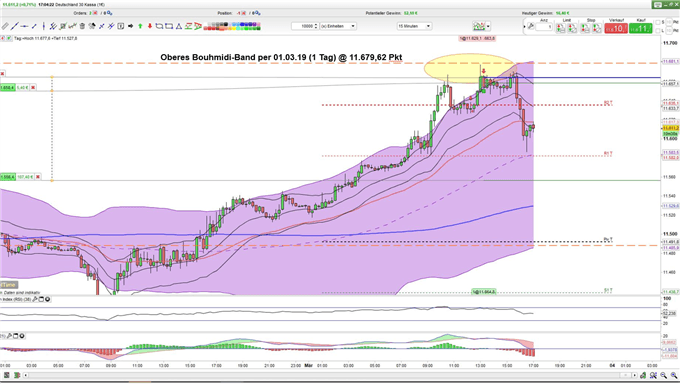Select the trash delete-objects tool
This screenshot has height=384, width=680.
82,26
